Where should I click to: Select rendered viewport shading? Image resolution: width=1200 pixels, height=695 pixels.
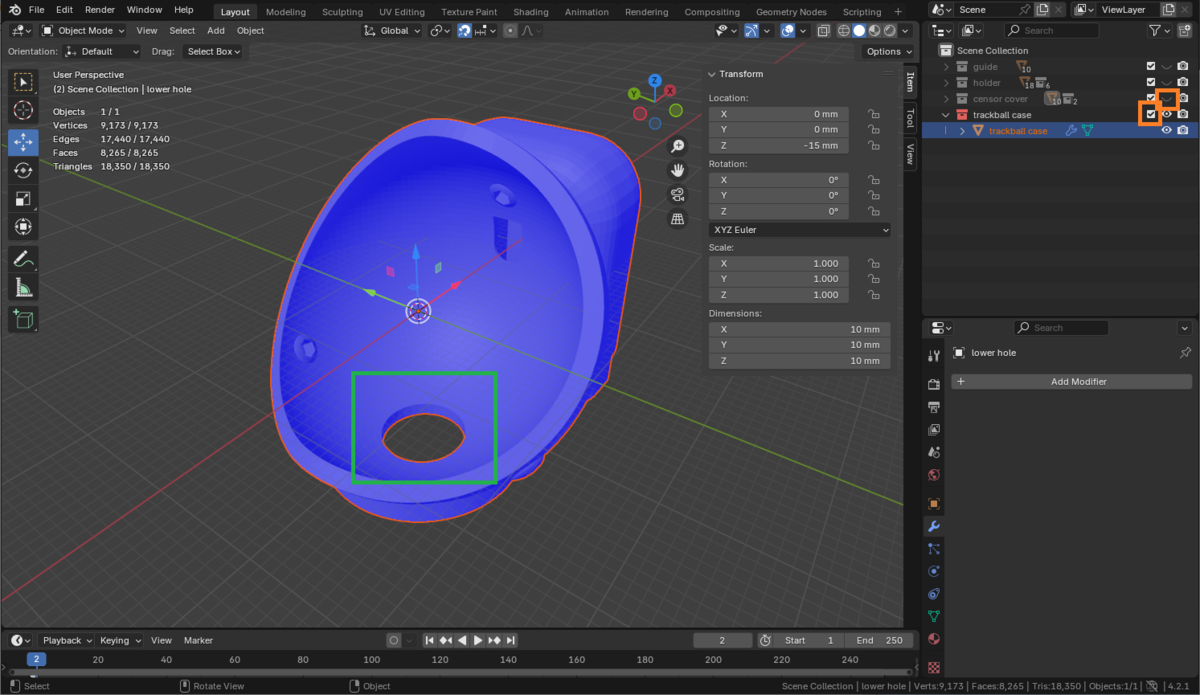892,30
